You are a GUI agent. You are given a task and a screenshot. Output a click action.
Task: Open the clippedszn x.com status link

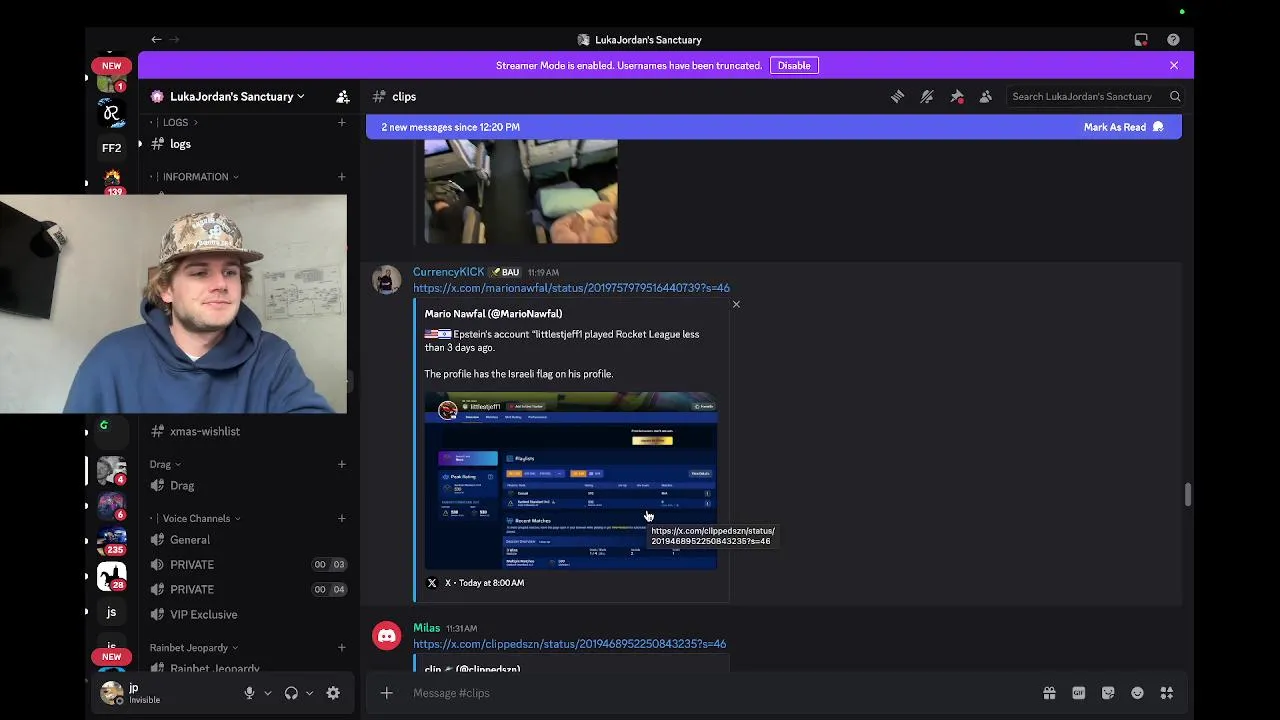tap(569, 644)
